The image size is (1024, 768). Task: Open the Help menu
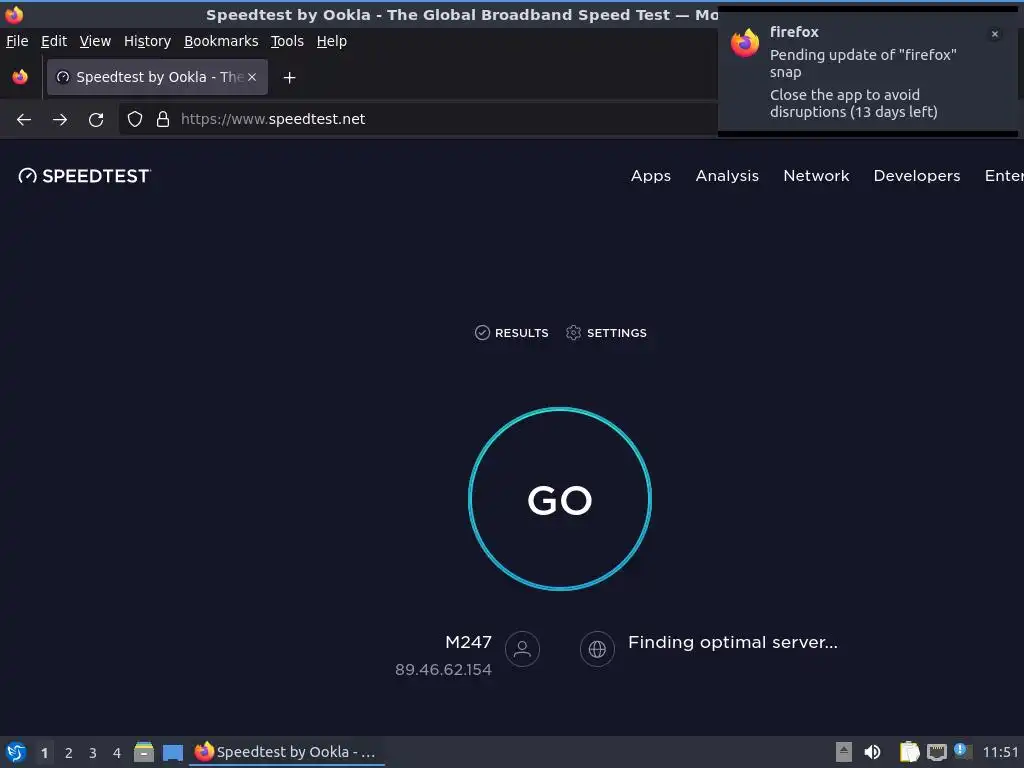[332, 41]
